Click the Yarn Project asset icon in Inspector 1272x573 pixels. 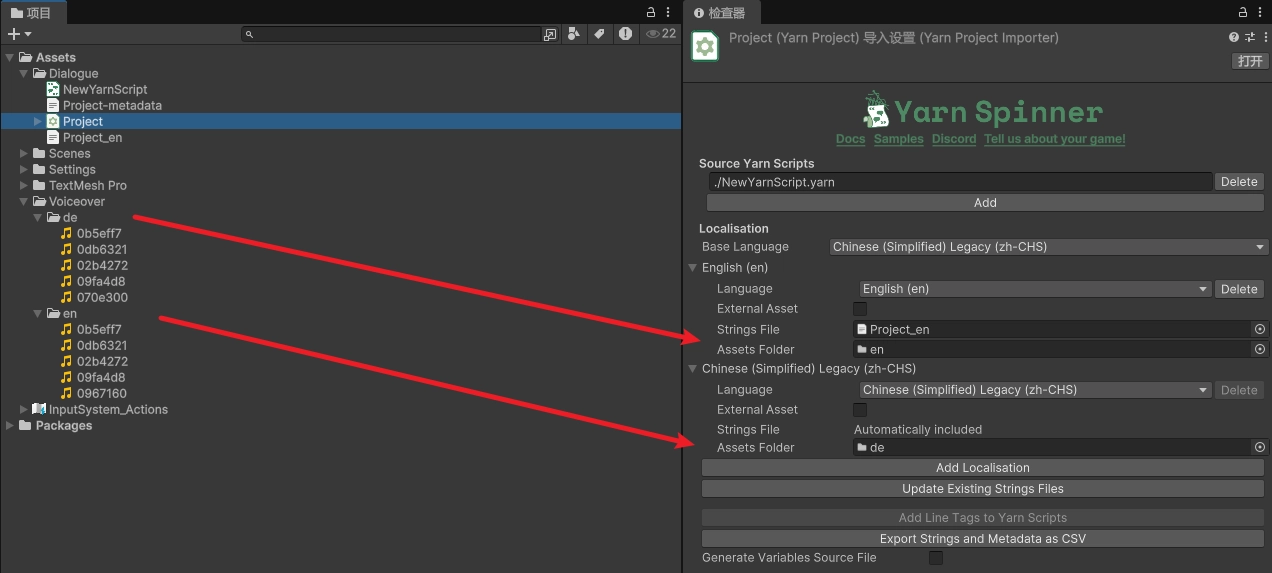coord(705,46)
